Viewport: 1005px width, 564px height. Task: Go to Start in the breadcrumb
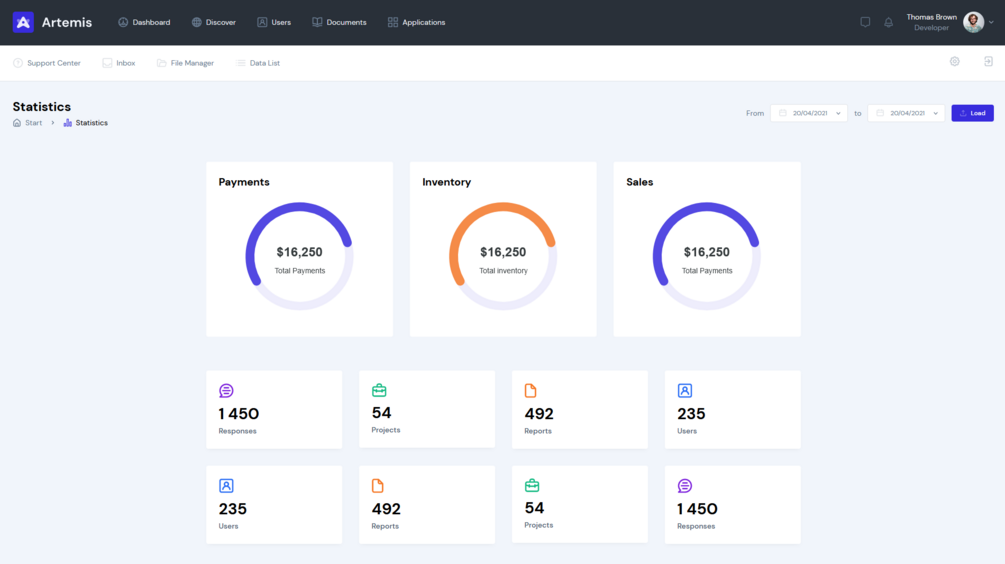click(33, 123)
